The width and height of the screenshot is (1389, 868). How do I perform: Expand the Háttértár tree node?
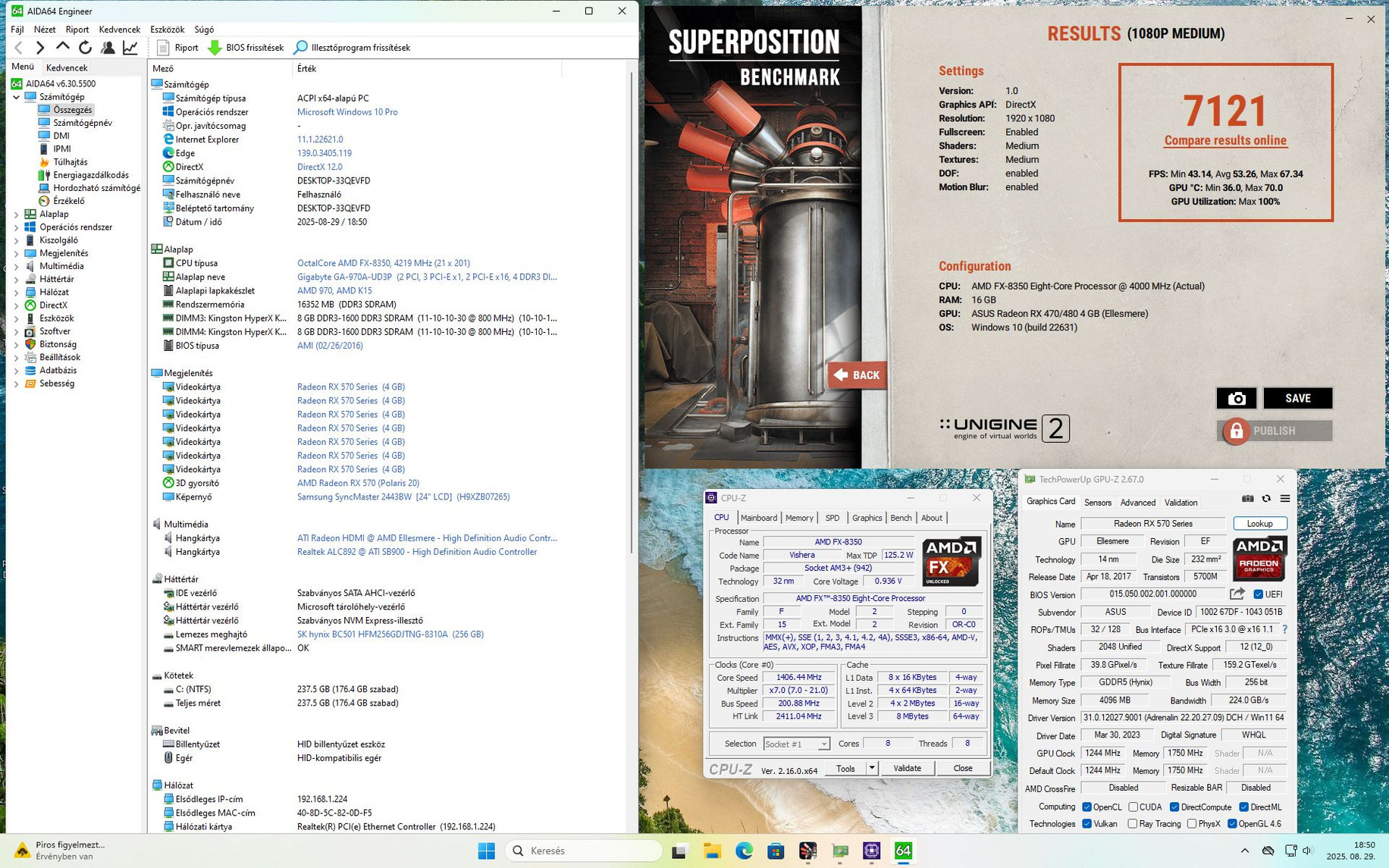point(17,280)
